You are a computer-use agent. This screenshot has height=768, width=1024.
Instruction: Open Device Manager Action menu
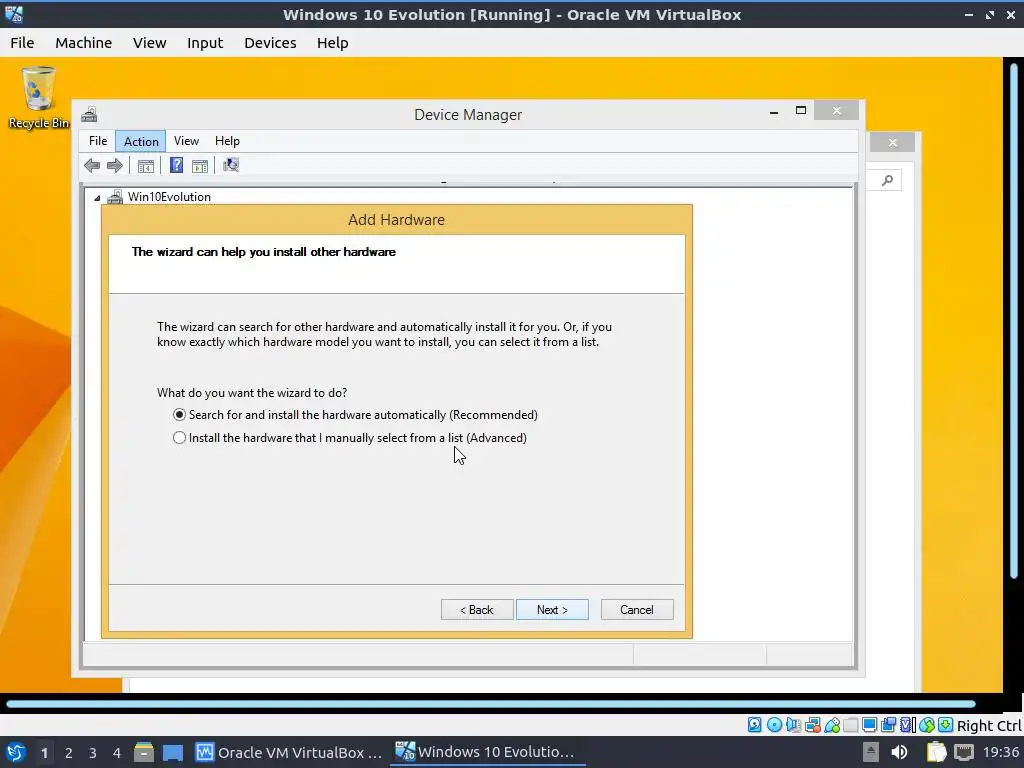[141, 141]
